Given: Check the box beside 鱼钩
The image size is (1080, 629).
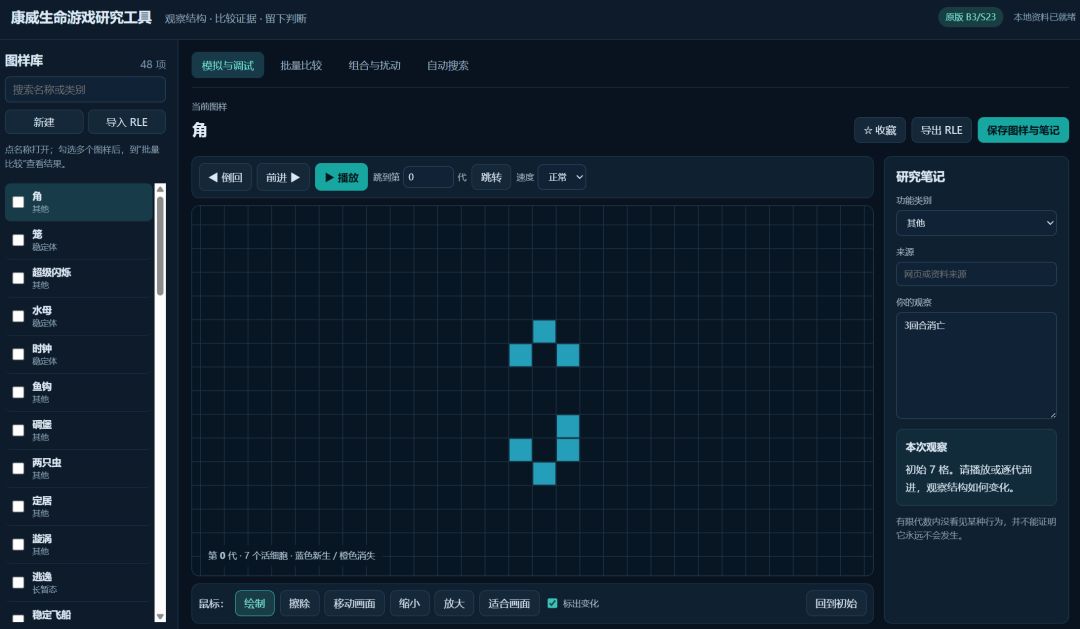Looking at the screenshot, I should tap(19, 392).
